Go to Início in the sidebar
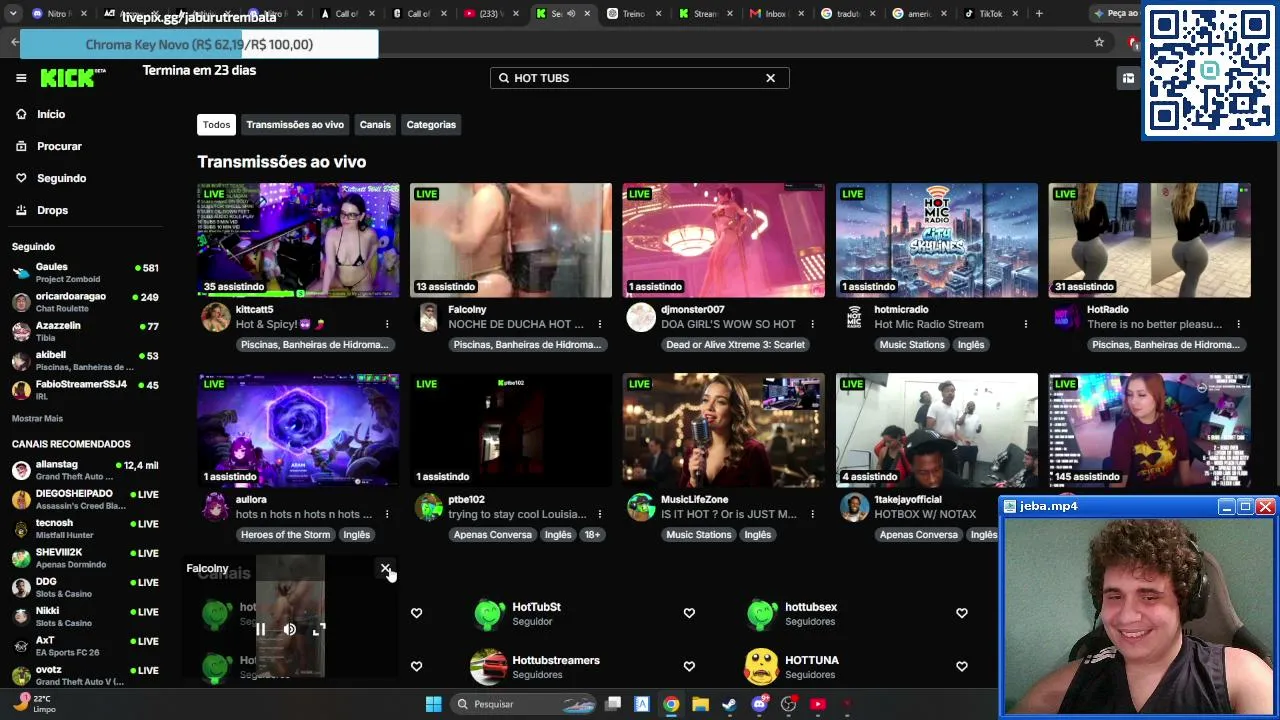The image size is (1280, 720). pos(50,114)
